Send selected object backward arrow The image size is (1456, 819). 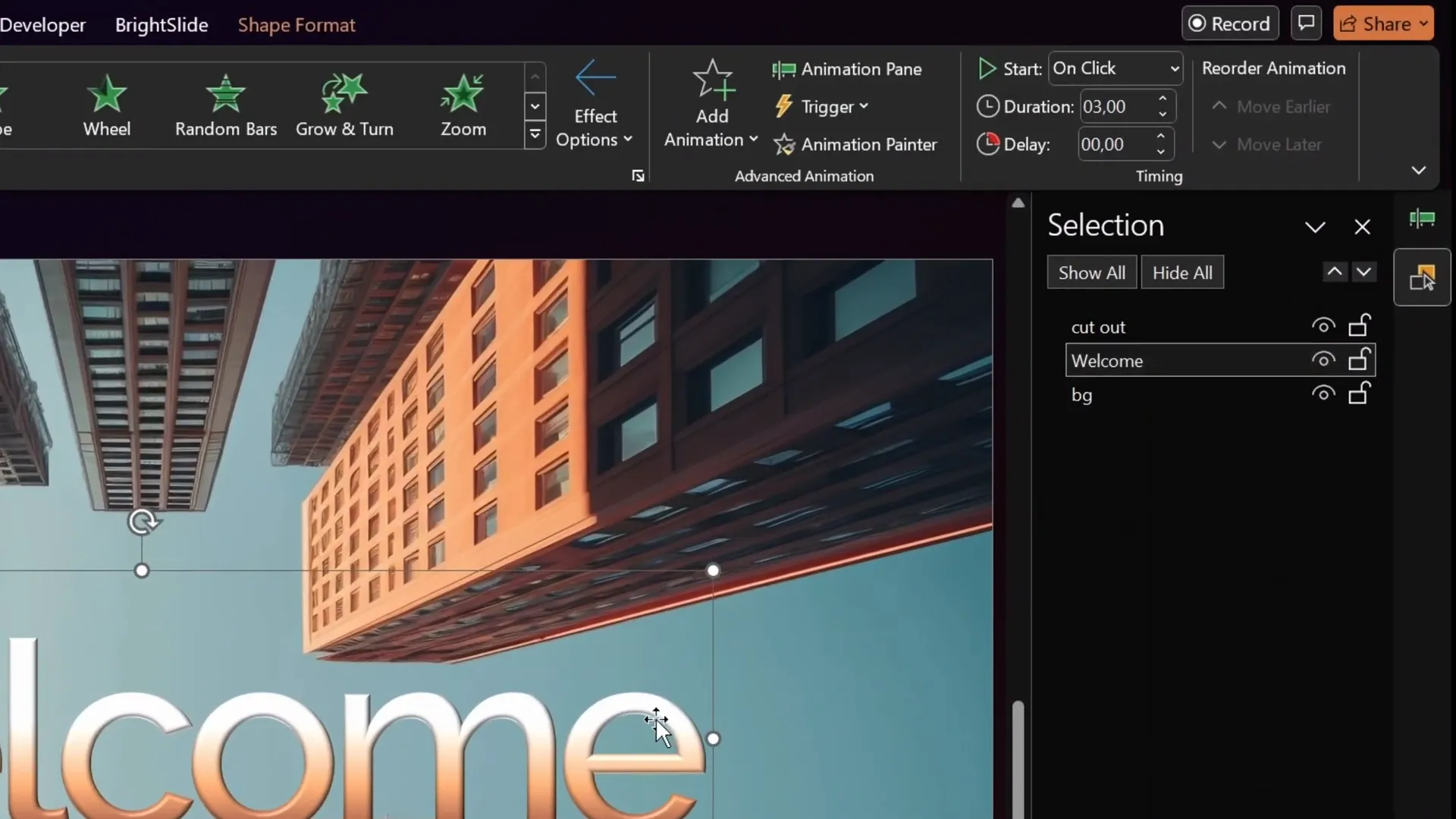(1363, 271)
